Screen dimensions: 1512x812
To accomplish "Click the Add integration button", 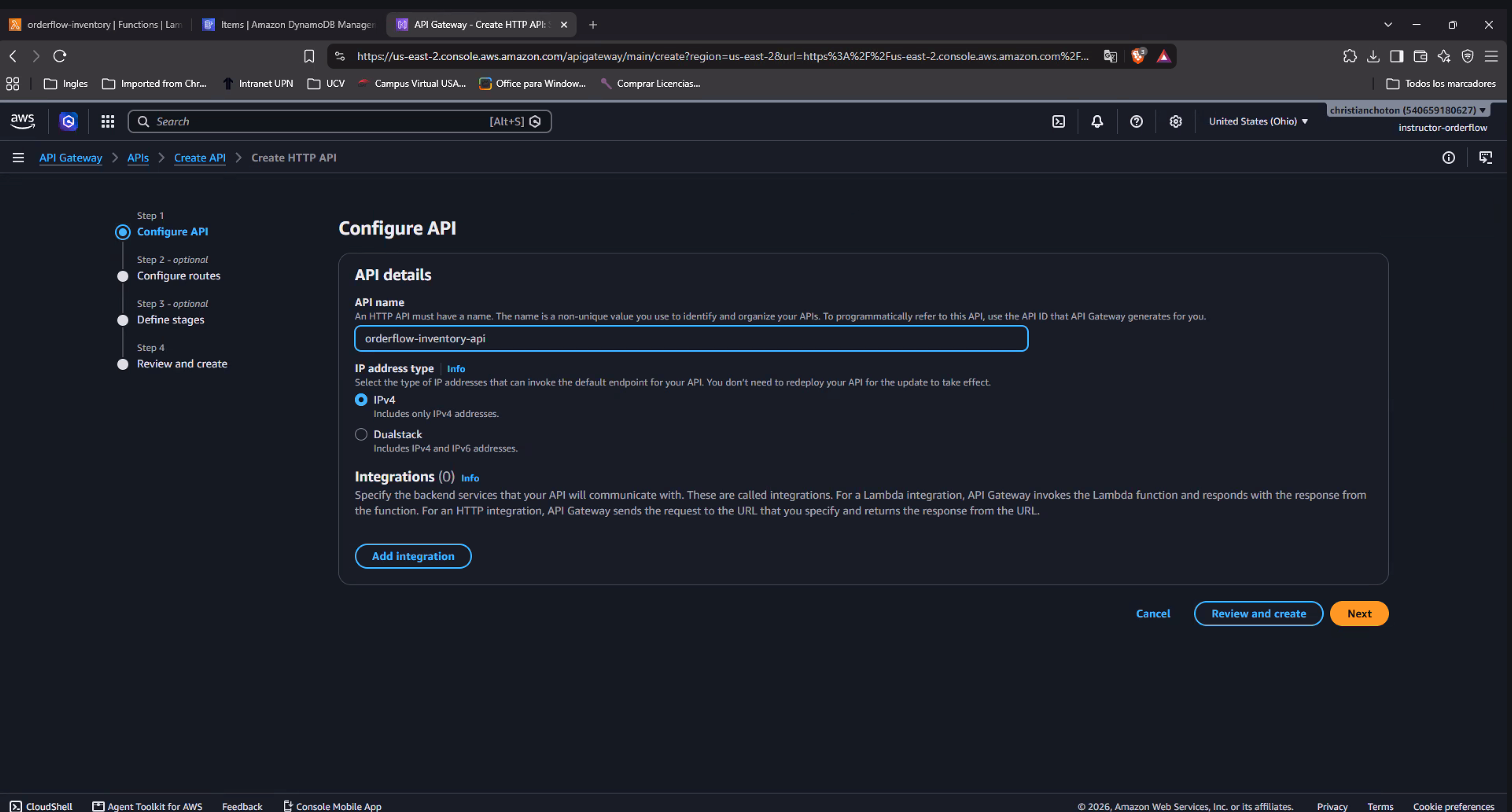I will point(413,556).
